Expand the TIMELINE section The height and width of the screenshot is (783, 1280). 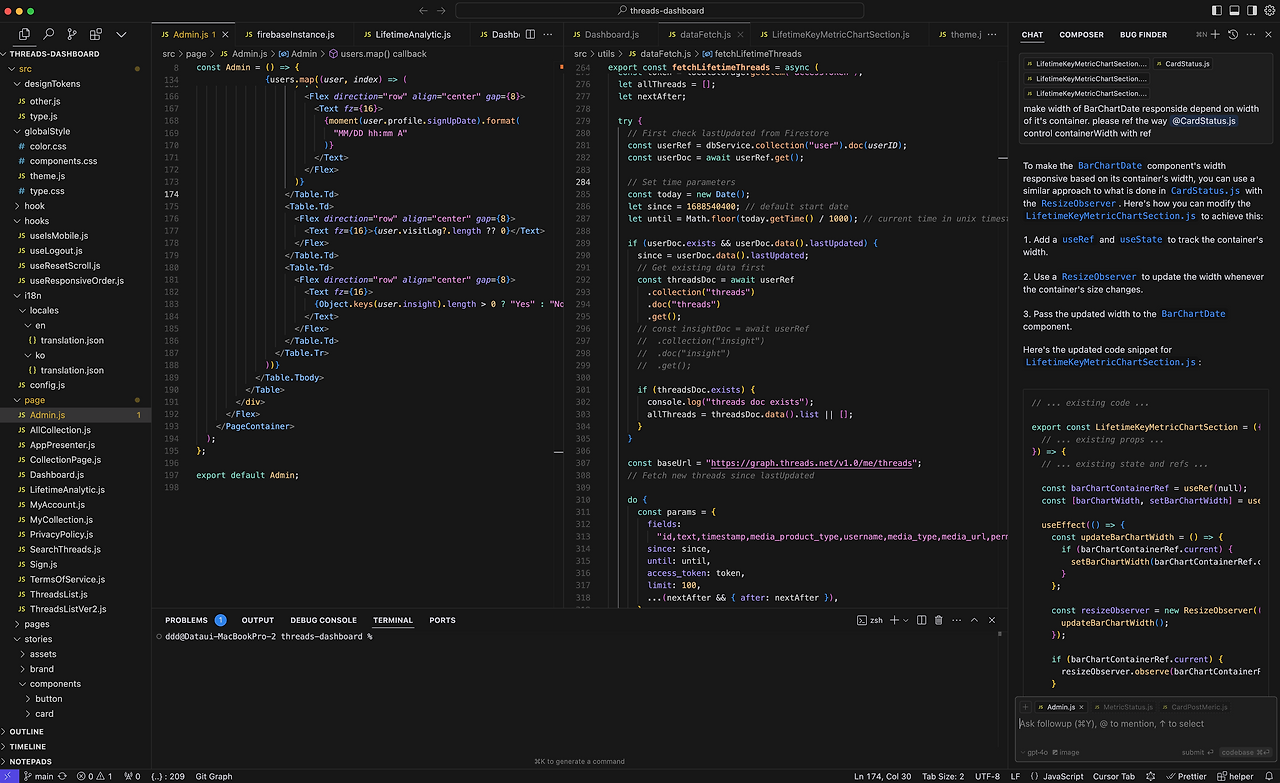click(75, 747)
